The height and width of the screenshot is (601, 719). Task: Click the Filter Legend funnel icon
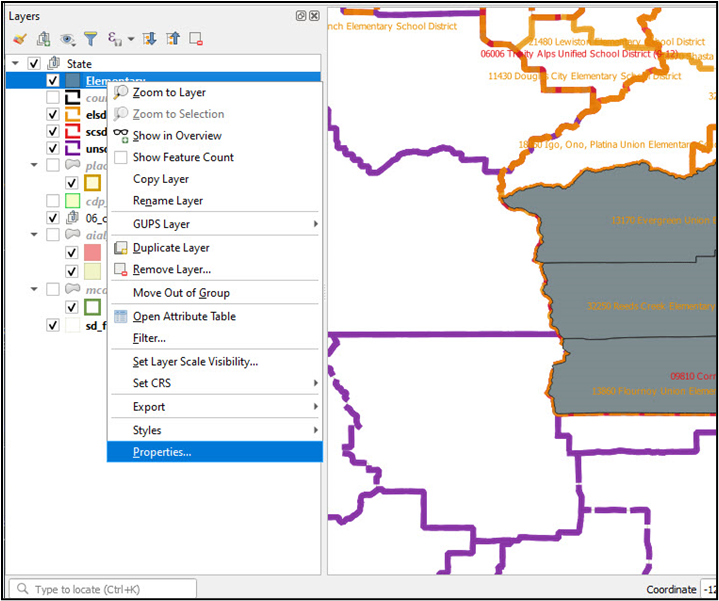[90, 39]
